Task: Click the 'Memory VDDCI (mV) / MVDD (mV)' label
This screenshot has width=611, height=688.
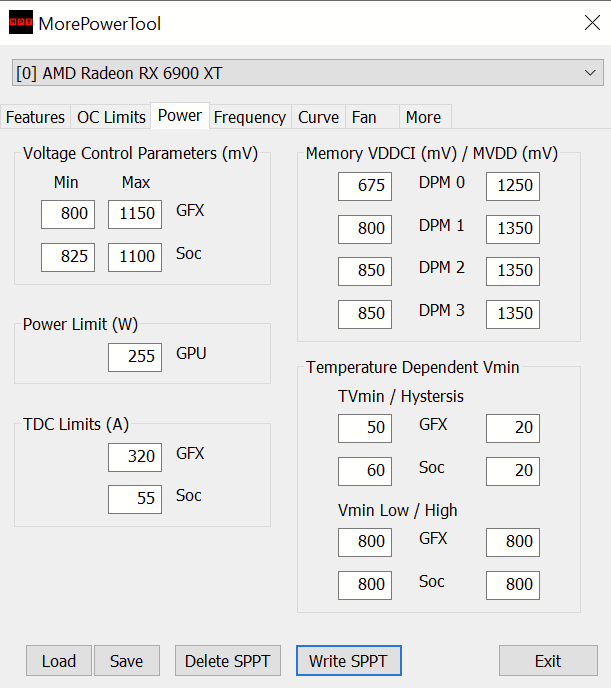Action: (432, 154)
